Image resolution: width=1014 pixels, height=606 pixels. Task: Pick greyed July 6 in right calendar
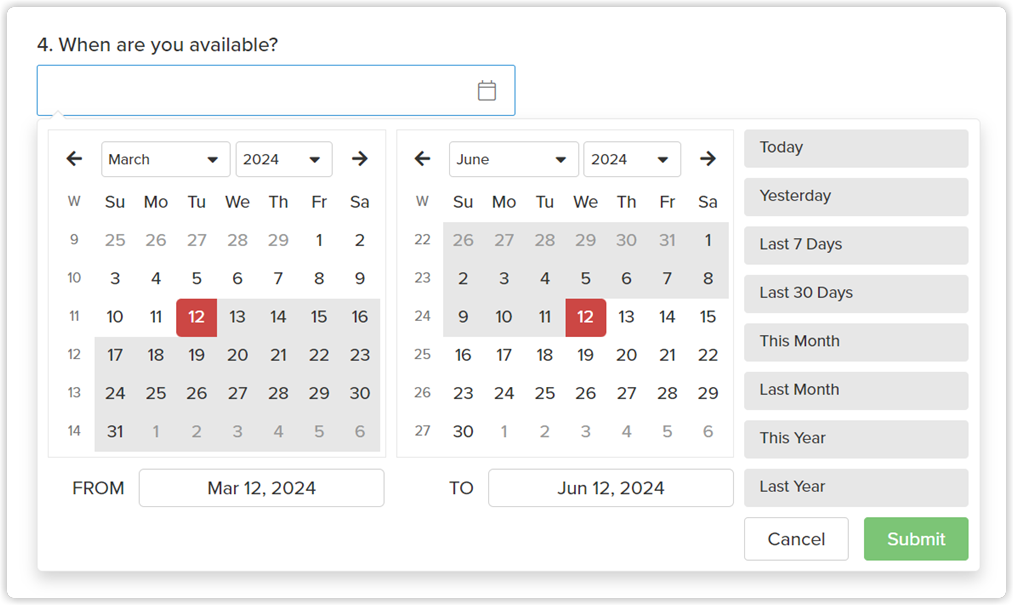(x=708, y=431)
